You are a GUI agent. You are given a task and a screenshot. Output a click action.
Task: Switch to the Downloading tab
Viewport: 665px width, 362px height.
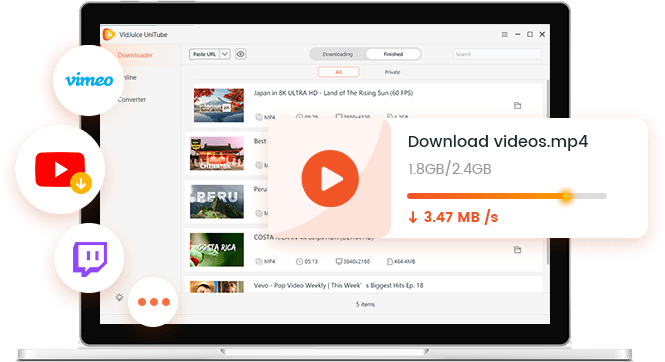[338, 54]
